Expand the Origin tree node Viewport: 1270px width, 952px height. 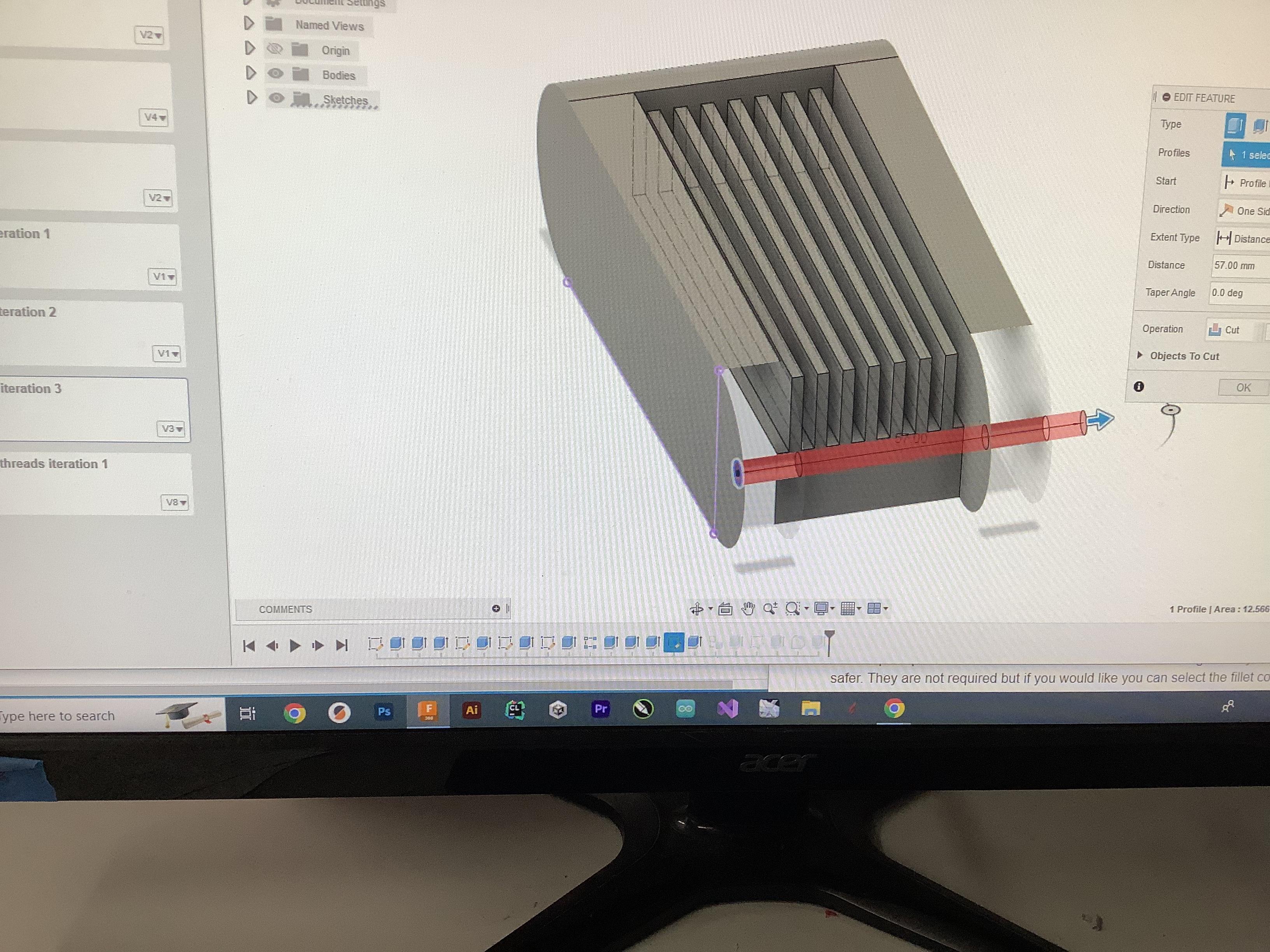(250, 48)
